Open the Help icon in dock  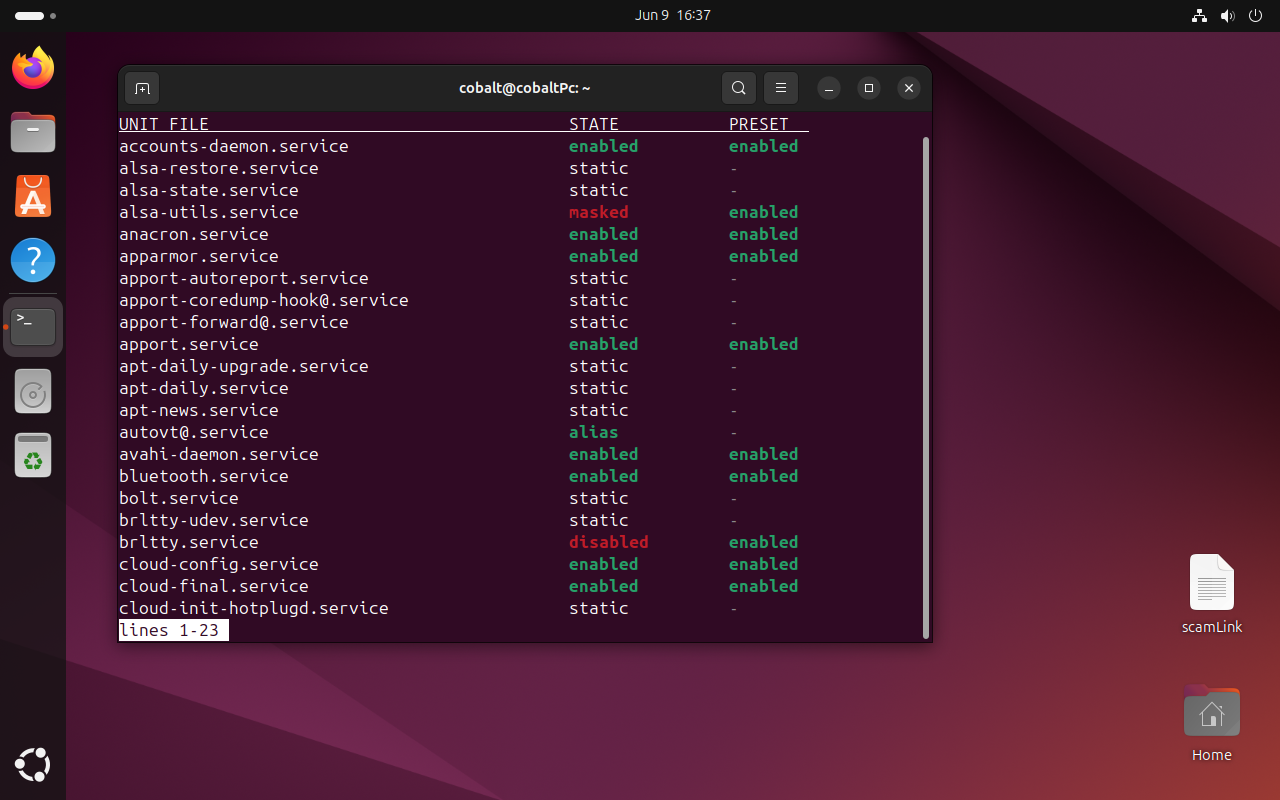click(x=33, y=260)
